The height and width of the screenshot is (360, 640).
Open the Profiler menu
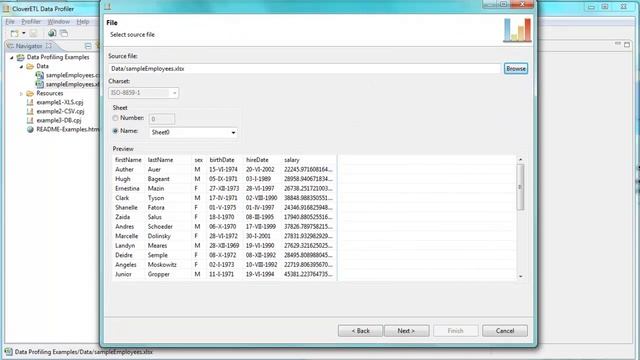click(x=31, y=22)
